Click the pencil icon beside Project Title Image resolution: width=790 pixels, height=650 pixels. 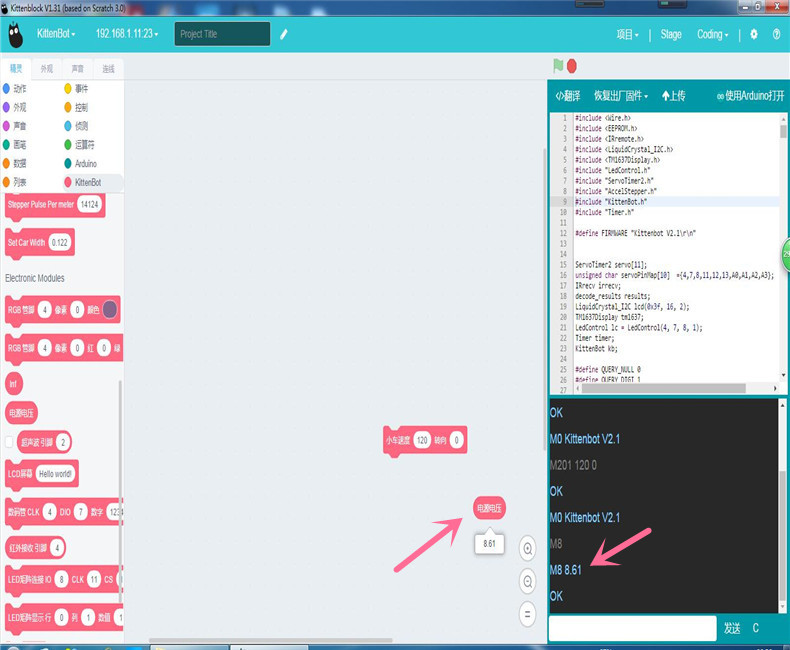pos(284,34)
